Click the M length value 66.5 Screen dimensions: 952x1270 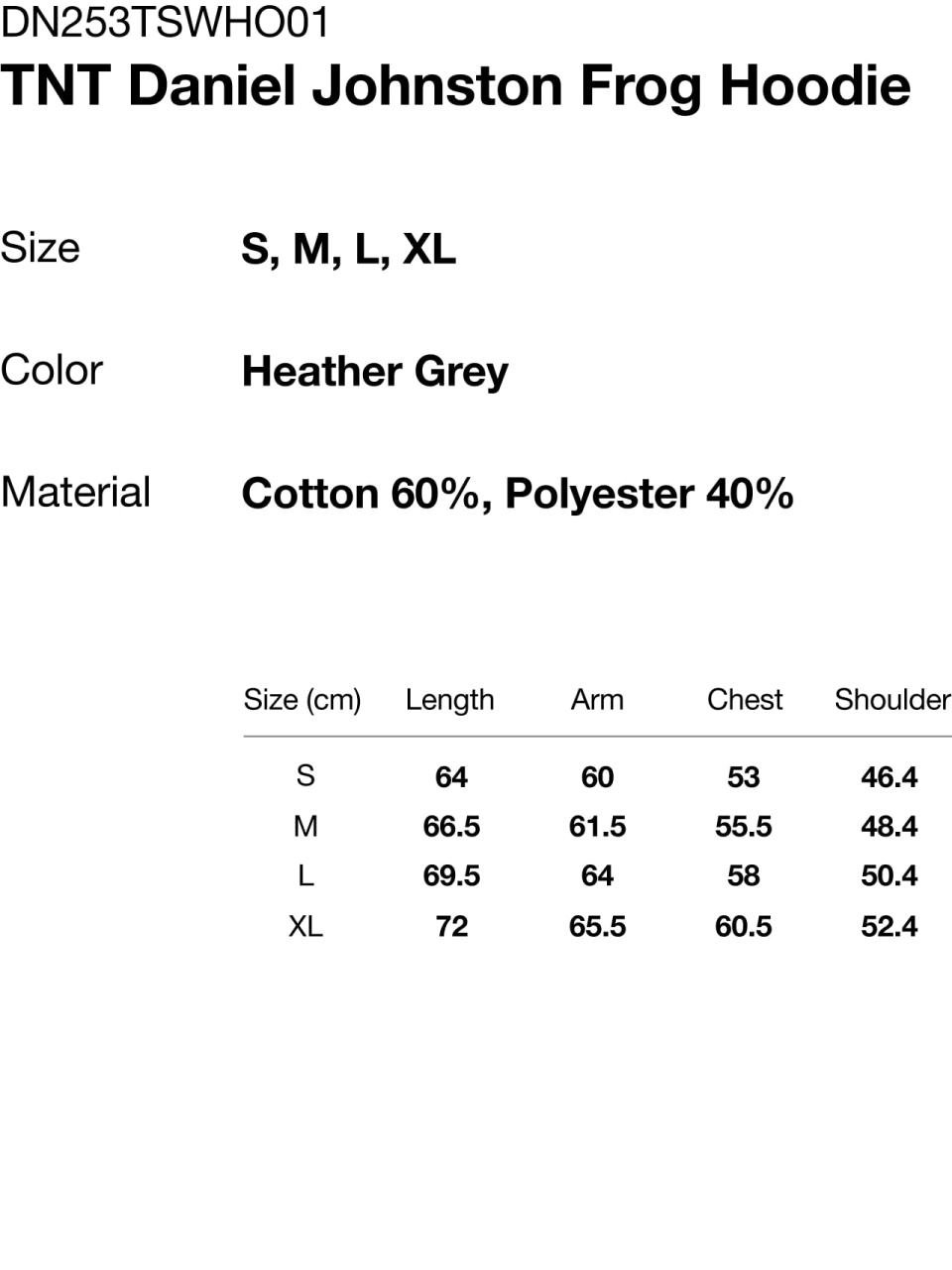click(451, 826)
